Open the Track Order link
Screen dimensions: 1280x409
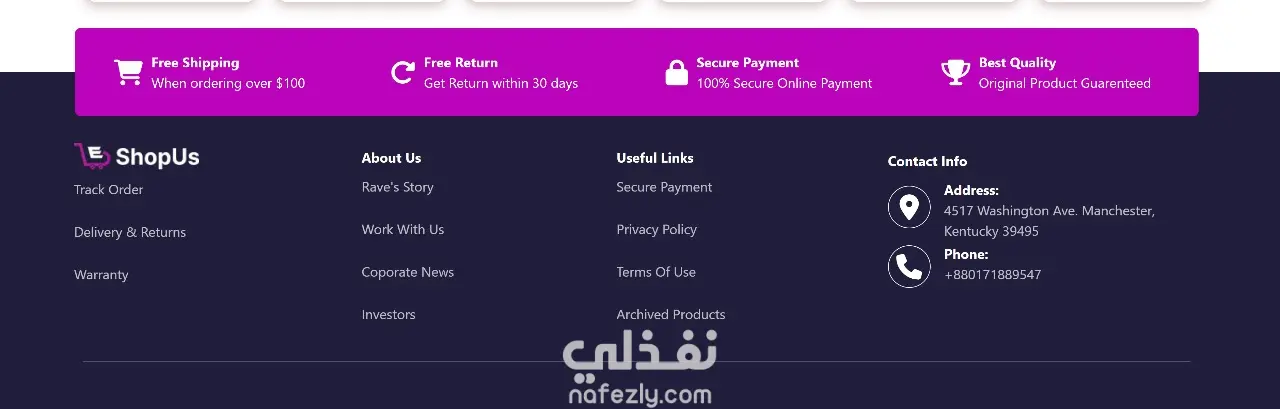coord(108,190)
